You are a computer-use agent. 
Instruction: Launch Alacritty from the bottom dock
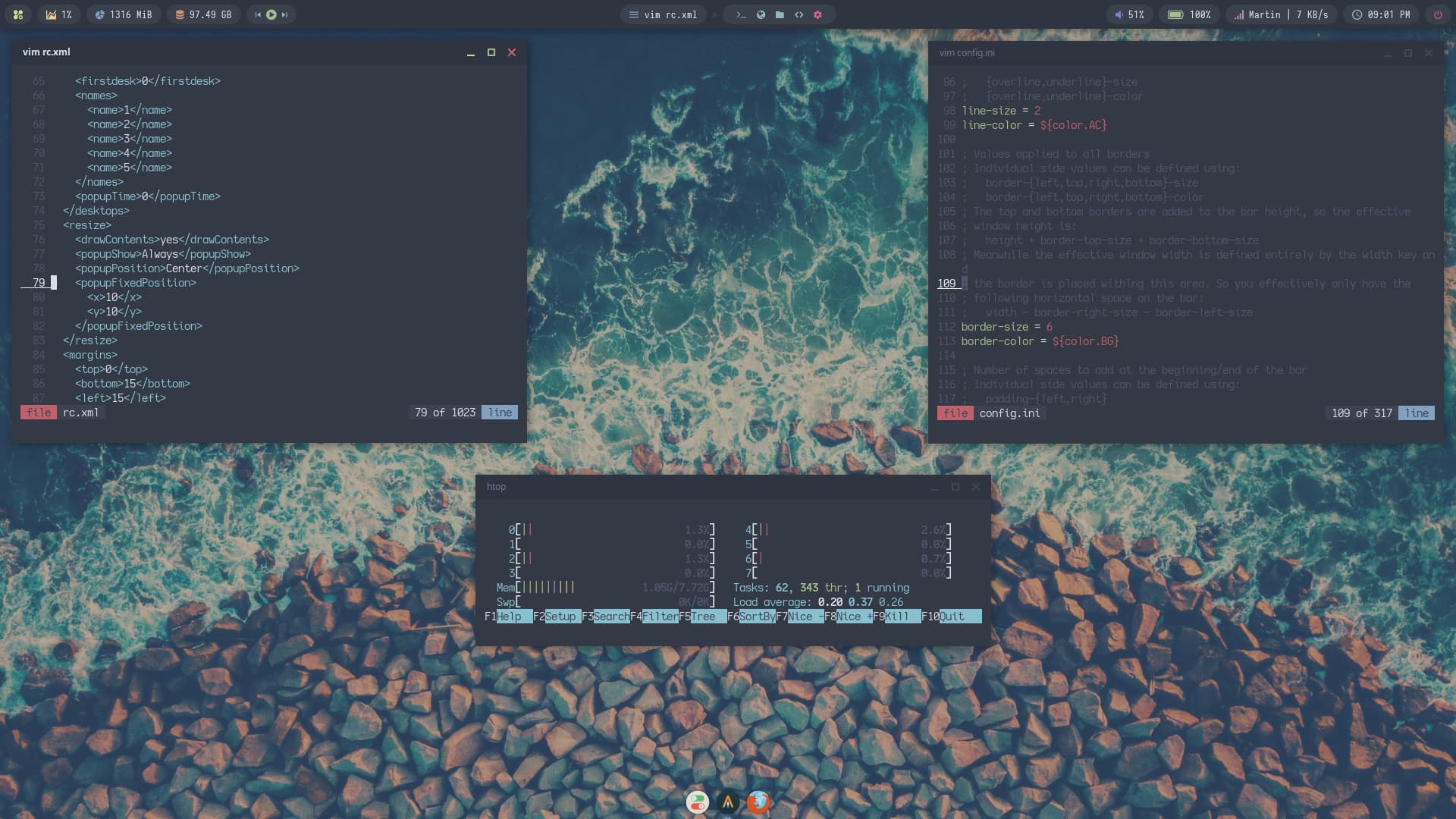click(x=728, y=802)
